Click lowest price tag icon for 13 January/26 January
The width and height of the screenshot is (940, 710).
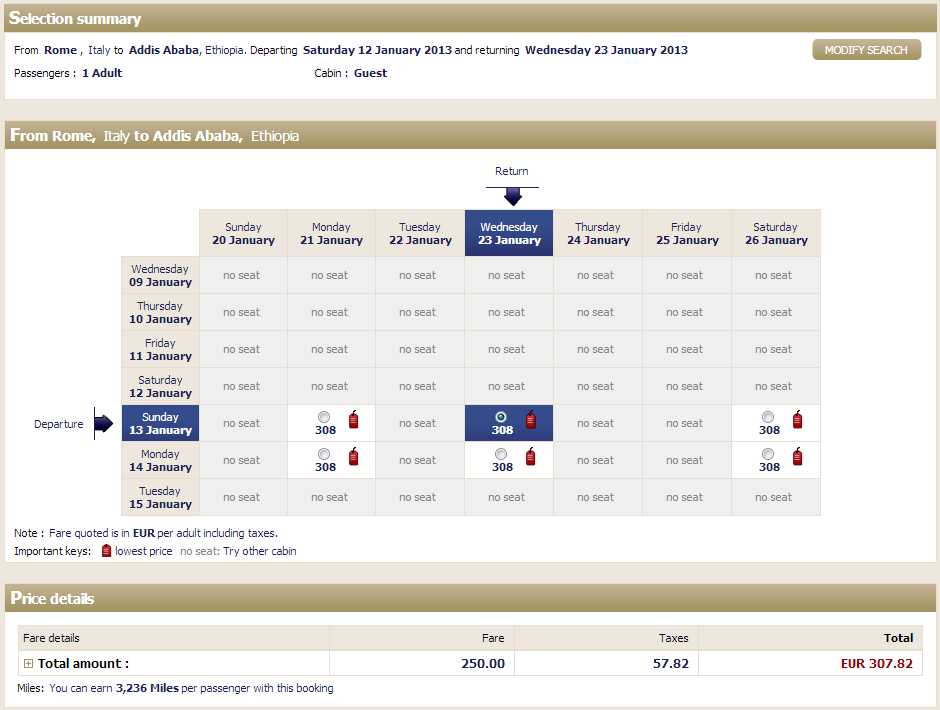click(x=797, y=420)
